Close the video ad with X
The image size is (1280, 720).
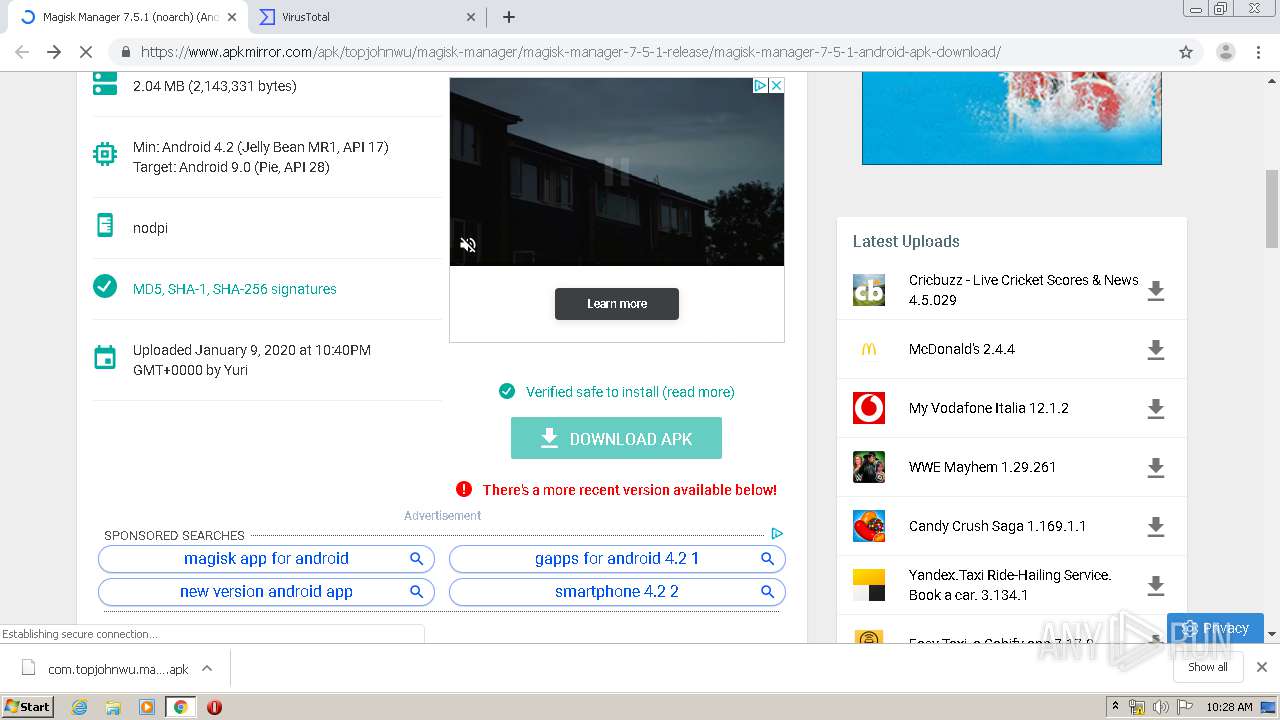pyautogui.click(x=776, y=86)
